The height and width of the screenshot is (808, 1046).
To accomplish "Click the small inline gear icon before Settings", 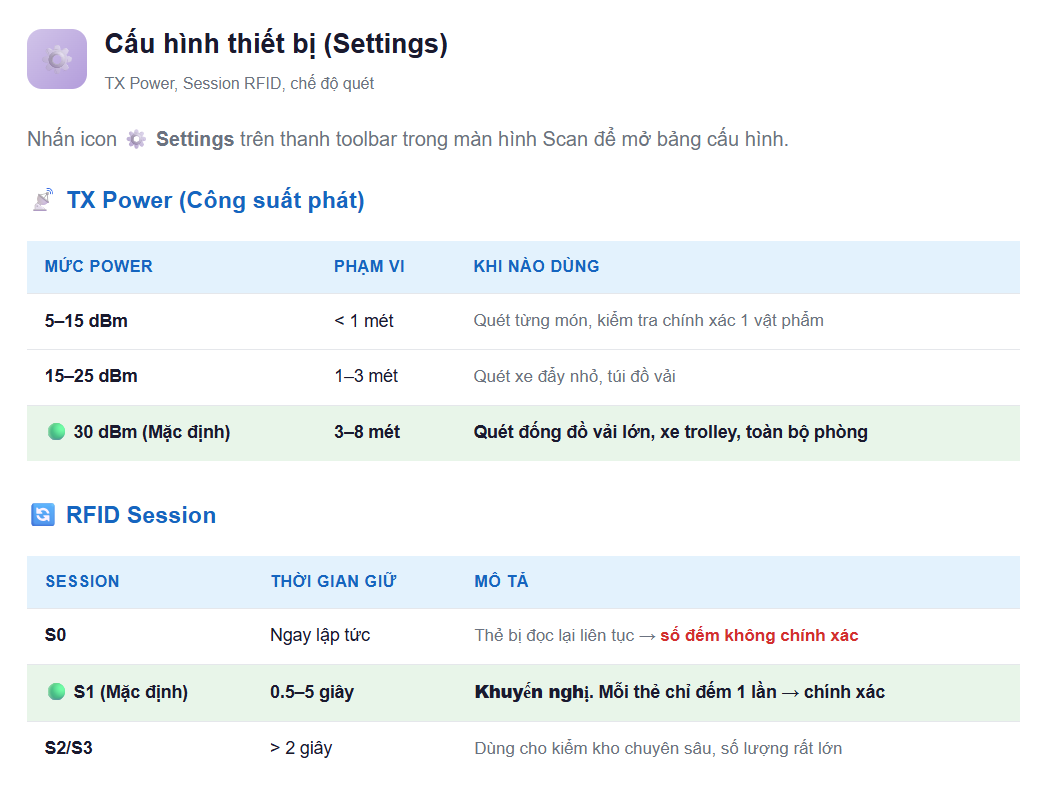I will pyautogui.click(x=136, y=139).
